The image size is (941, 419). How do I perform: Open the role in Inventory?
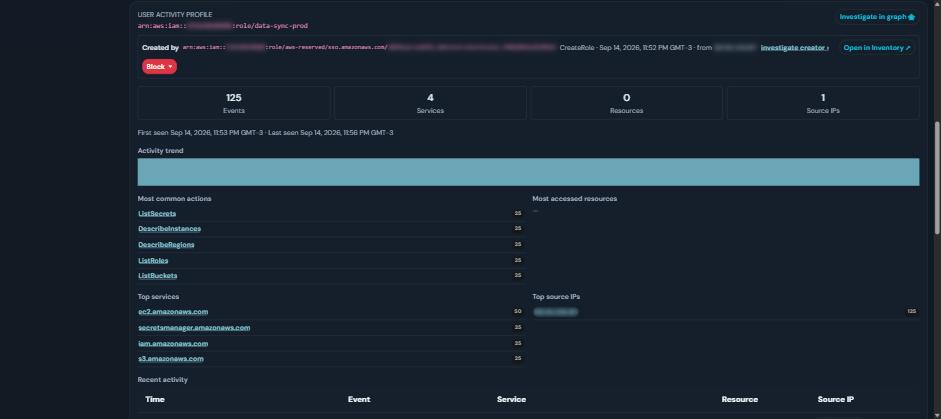point(876,47)
